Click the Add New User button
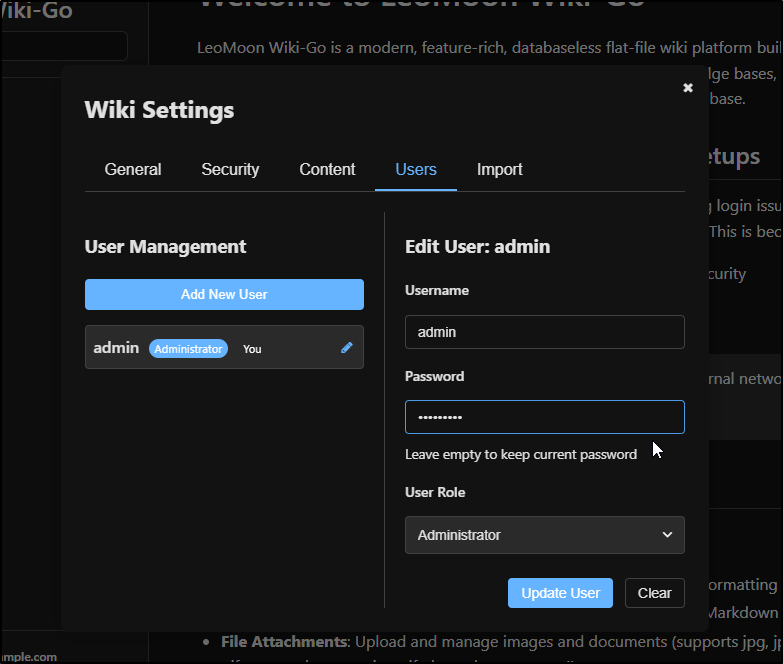Viewport: 783px width, 664px height. 224,295
